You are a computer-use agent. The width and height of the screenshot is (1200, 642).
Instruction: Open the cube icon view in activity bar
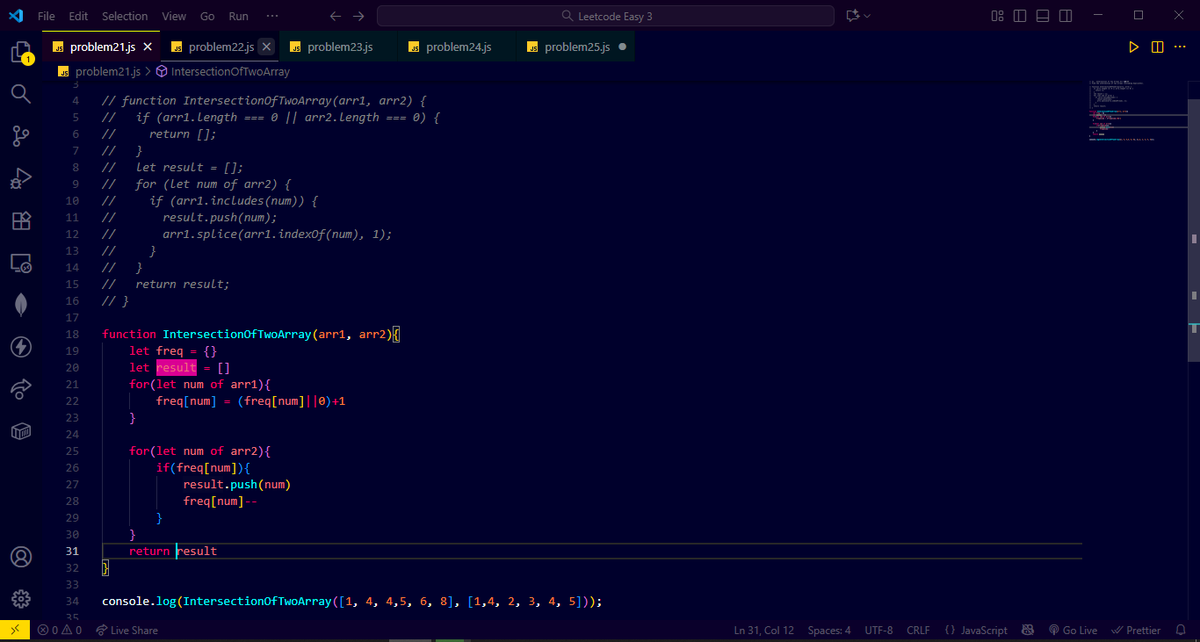21,431
